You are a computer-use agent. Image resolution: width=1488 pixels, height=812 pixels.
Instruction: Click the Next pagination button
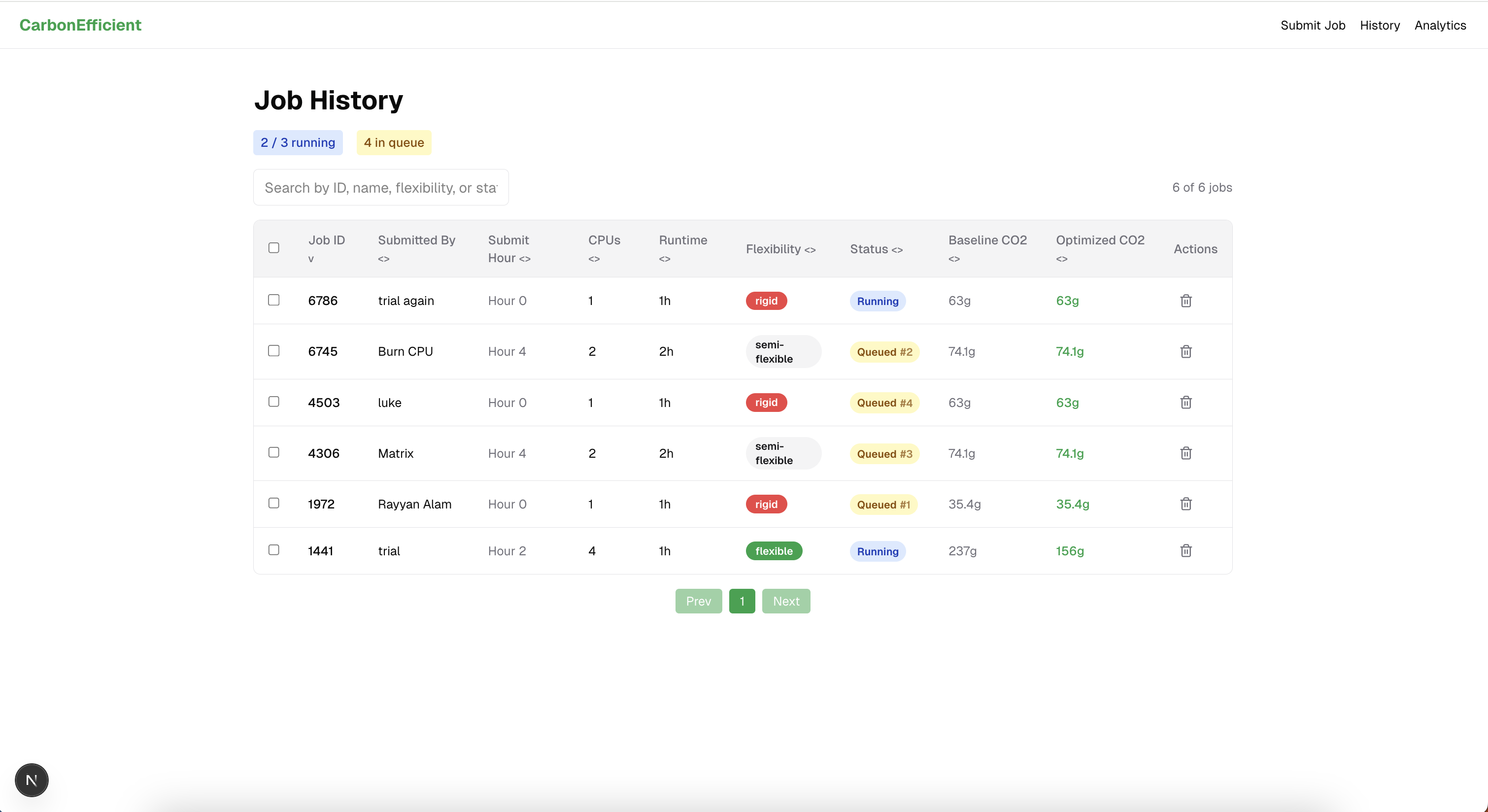[x=785, y=601]
